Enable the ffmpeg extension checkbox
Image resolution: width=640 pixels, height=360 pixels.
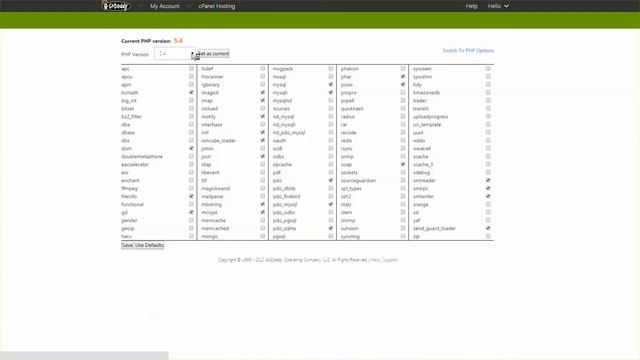(191, 188)
